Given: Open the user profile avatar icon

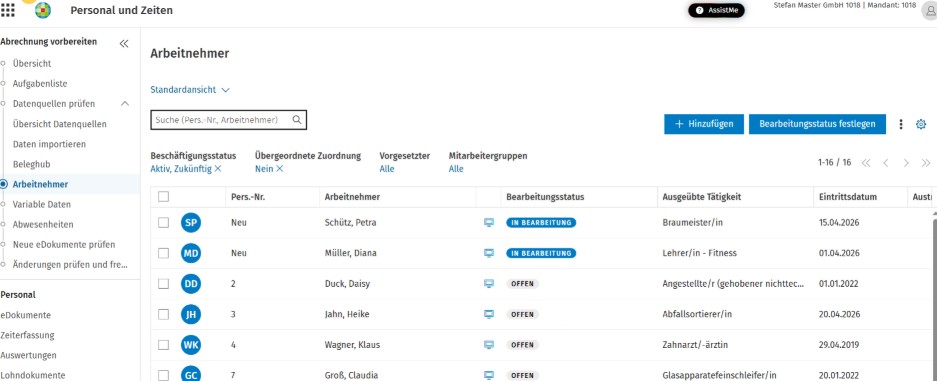Looking at the screenshot, I should point(930,11).
